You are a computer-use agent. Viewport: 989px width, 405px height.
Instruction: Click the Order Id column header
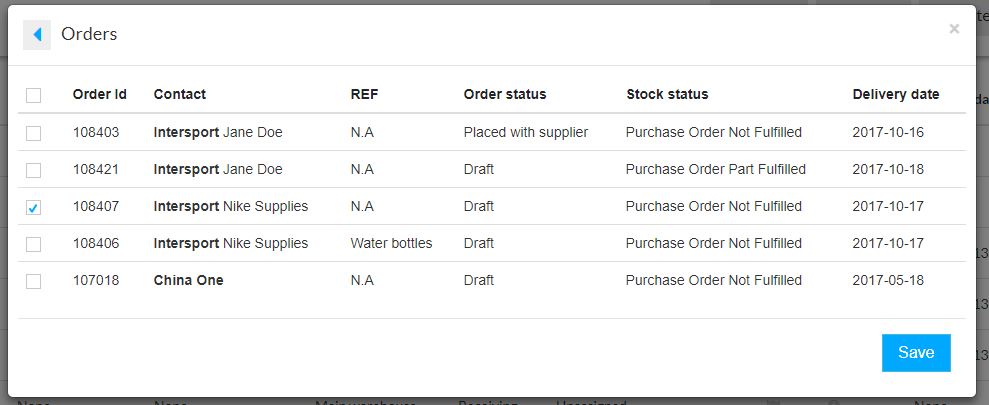coord(100,95)
